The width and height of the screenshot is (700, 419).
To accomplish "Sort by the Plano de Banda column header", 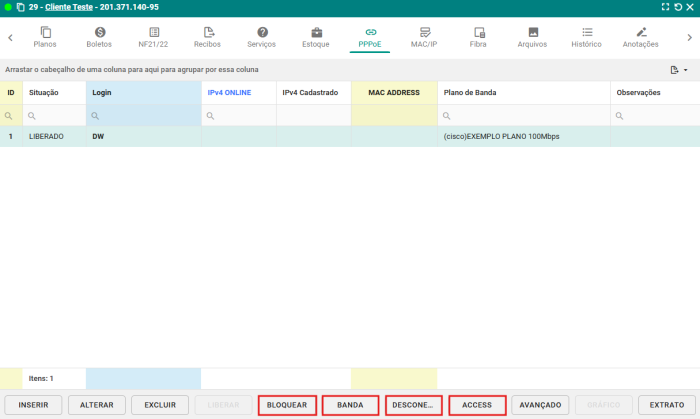I will [470, 93].
